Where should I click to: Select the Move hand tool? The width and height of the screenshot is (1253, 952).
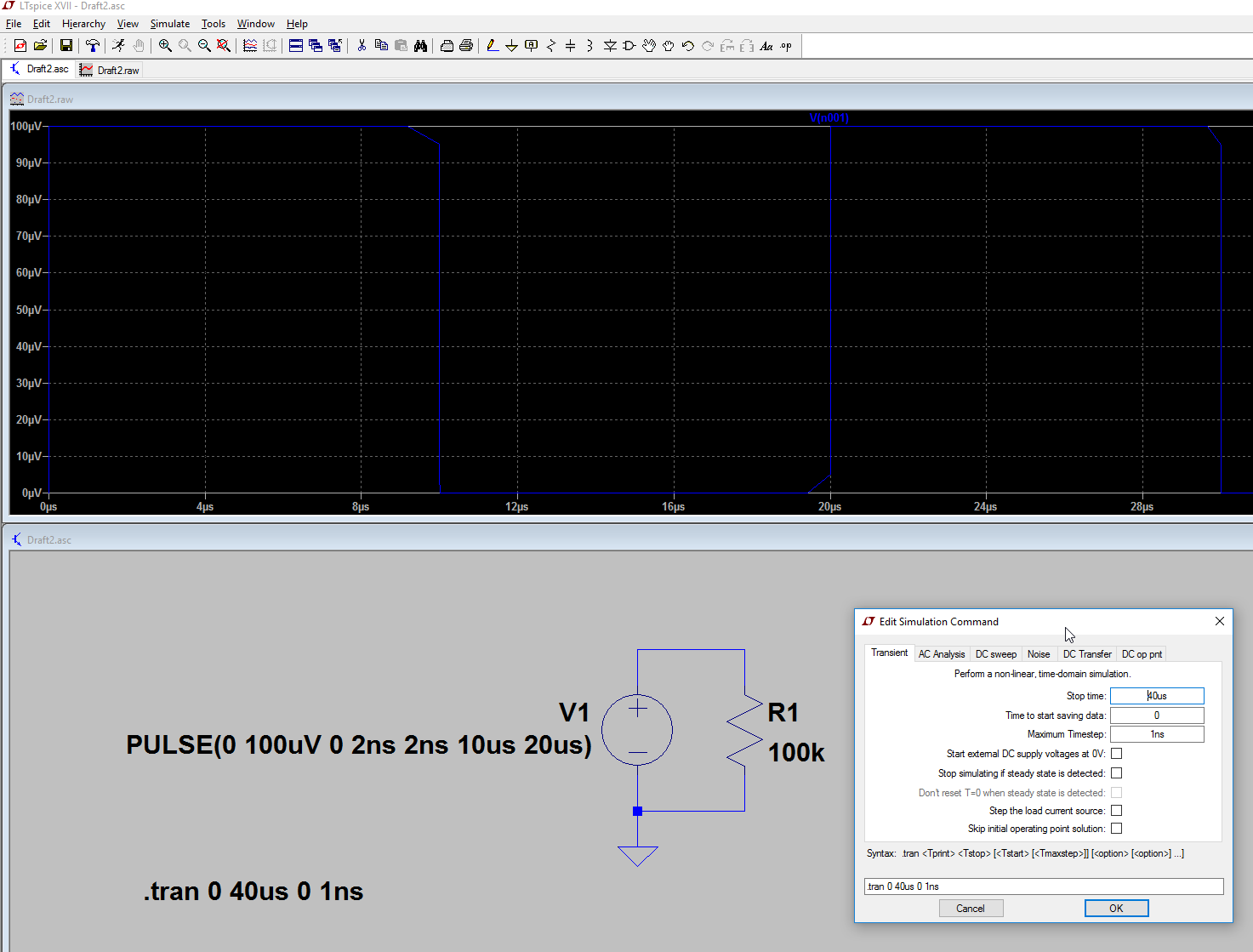(649, 46)
